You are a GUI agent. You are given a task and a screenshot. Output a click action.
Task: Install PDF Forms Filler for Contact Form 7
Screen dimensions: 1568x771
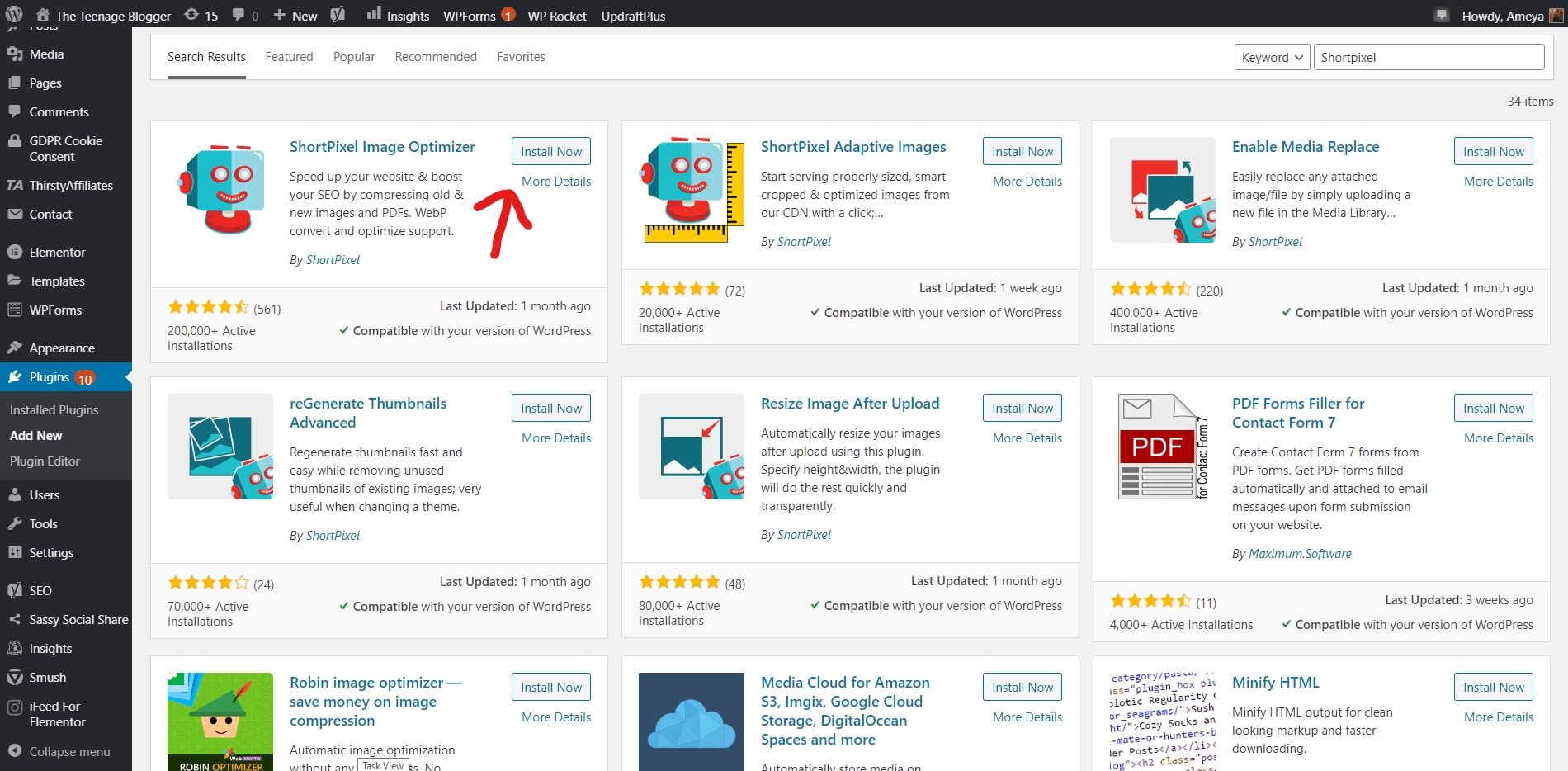[1494, 408]
